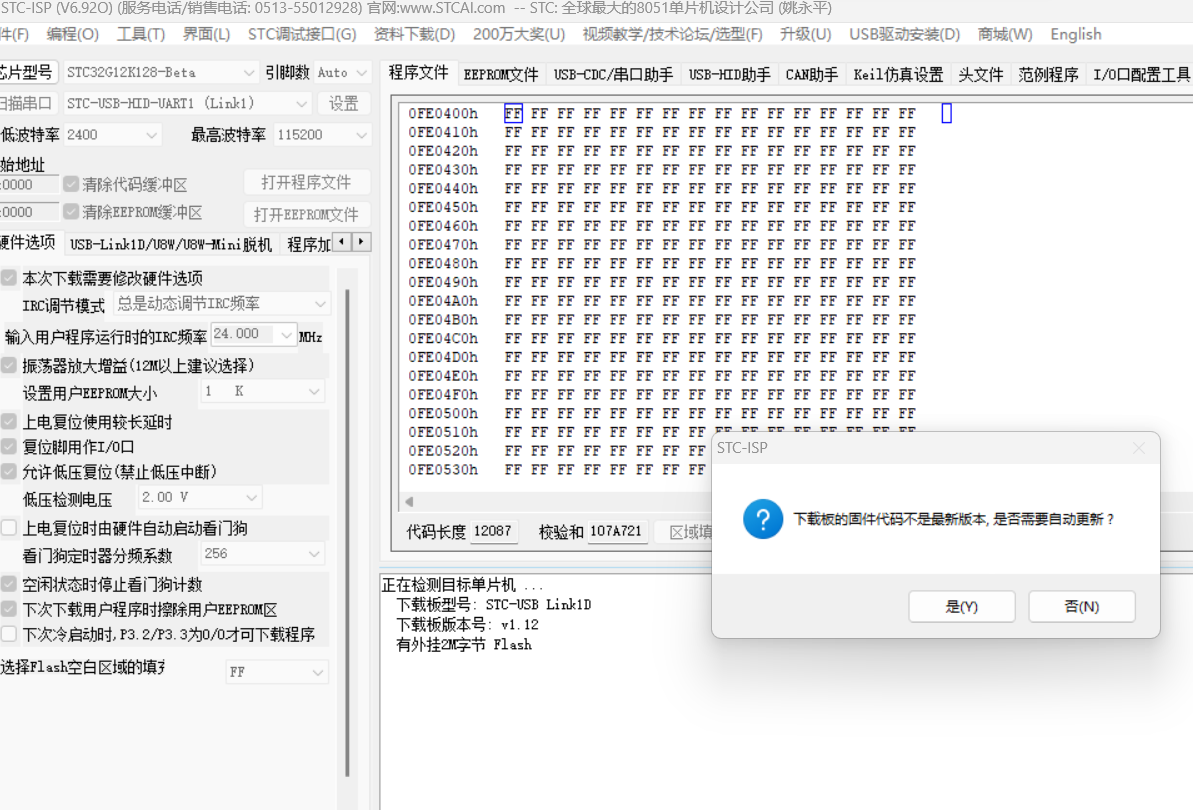Click the 打开程序文件 button

307,183
